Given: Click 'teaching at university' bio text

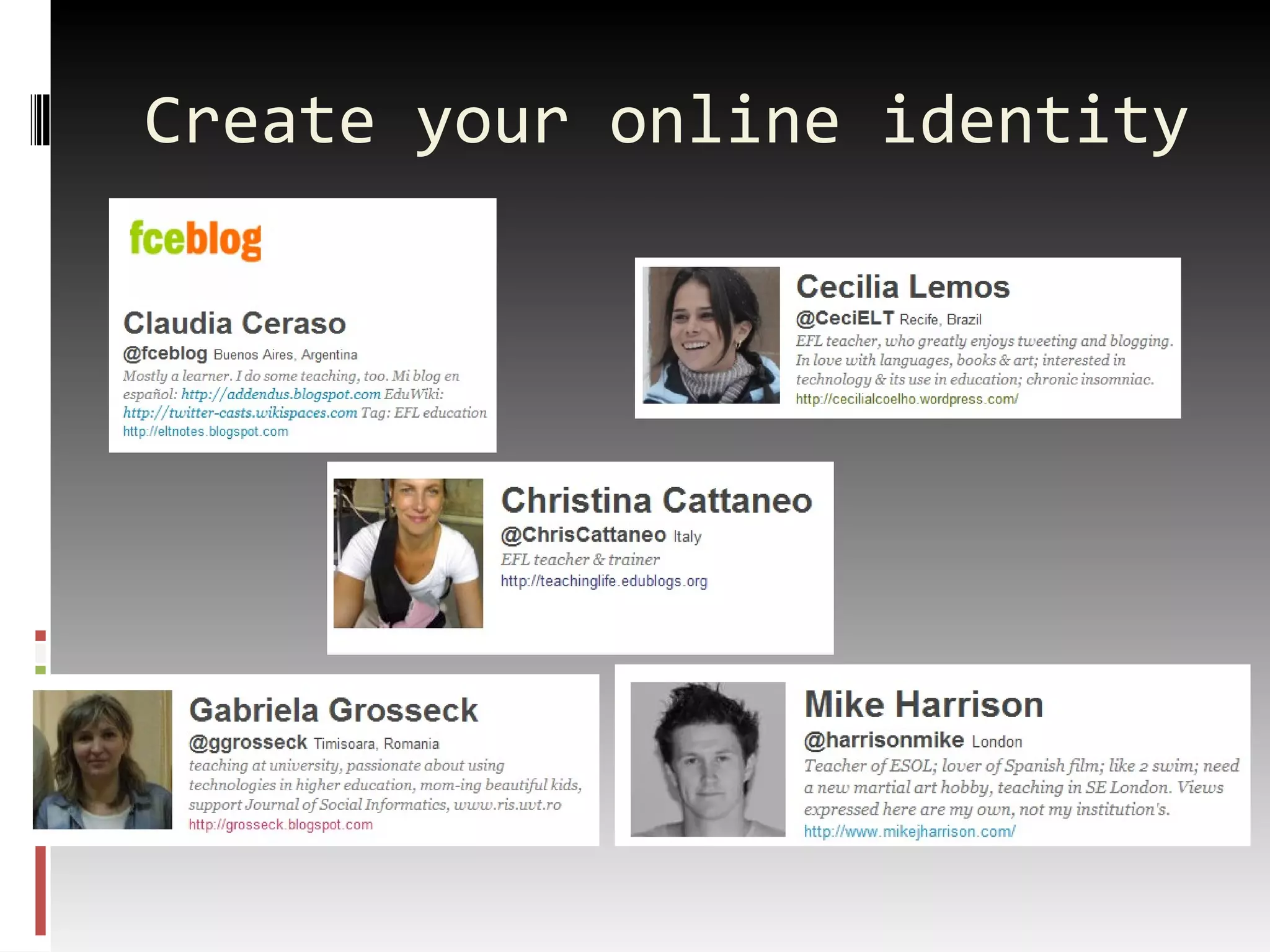Looking at the screenshot, I should pyautogui.click(x=265, y=765).
